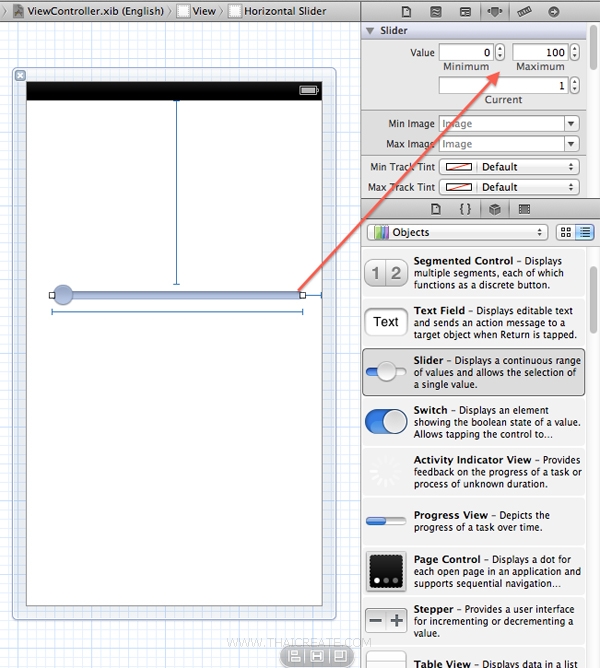This screenshot has width=600, height=668.
Task: Click the slider thumb on canvas
Action: coord(63,295)
